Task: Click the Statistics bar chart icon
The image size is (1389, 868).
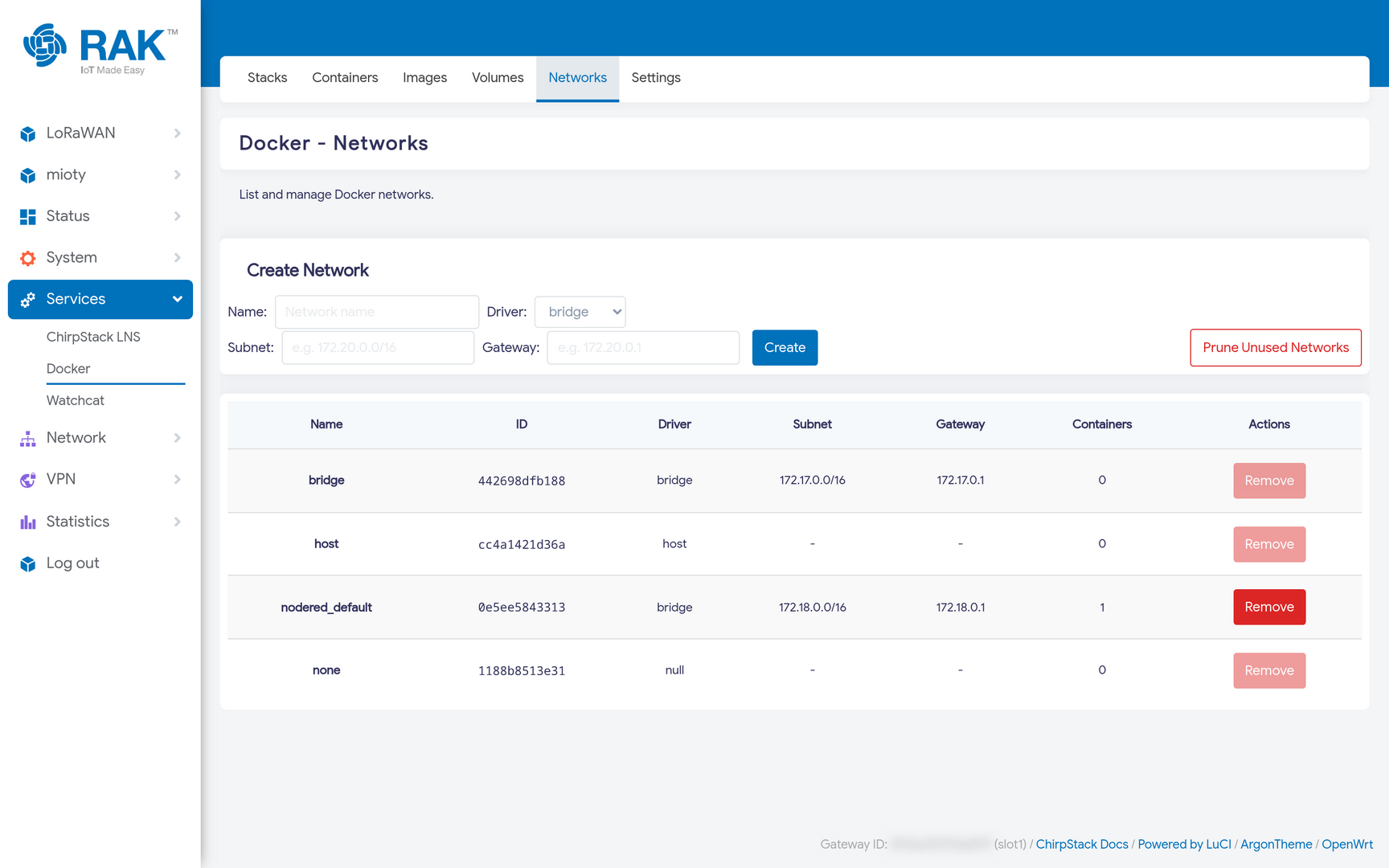Action: tap(28, 522)
